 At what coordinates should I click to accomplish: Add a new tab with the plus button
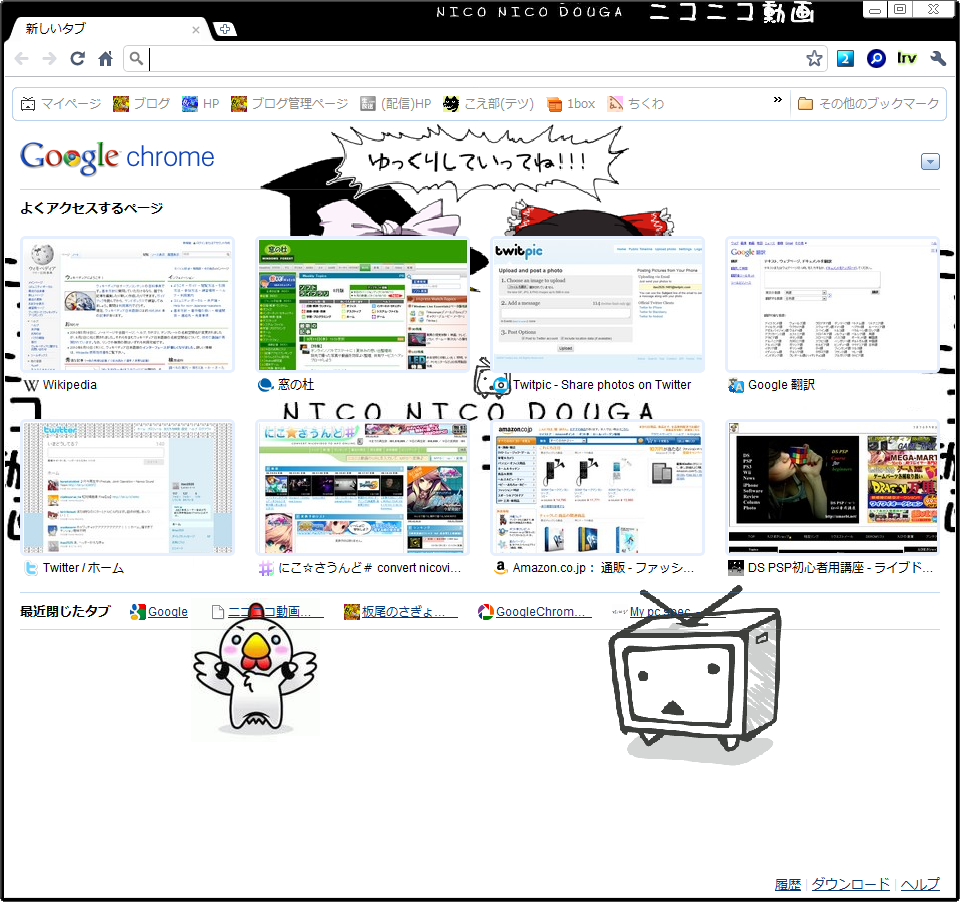point(225,29)
